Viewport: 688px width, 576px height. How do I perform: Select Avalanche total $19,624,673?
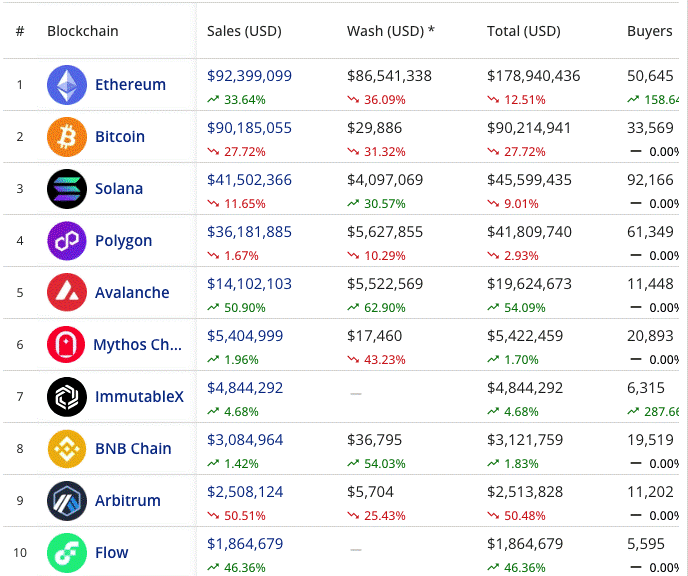529,284
